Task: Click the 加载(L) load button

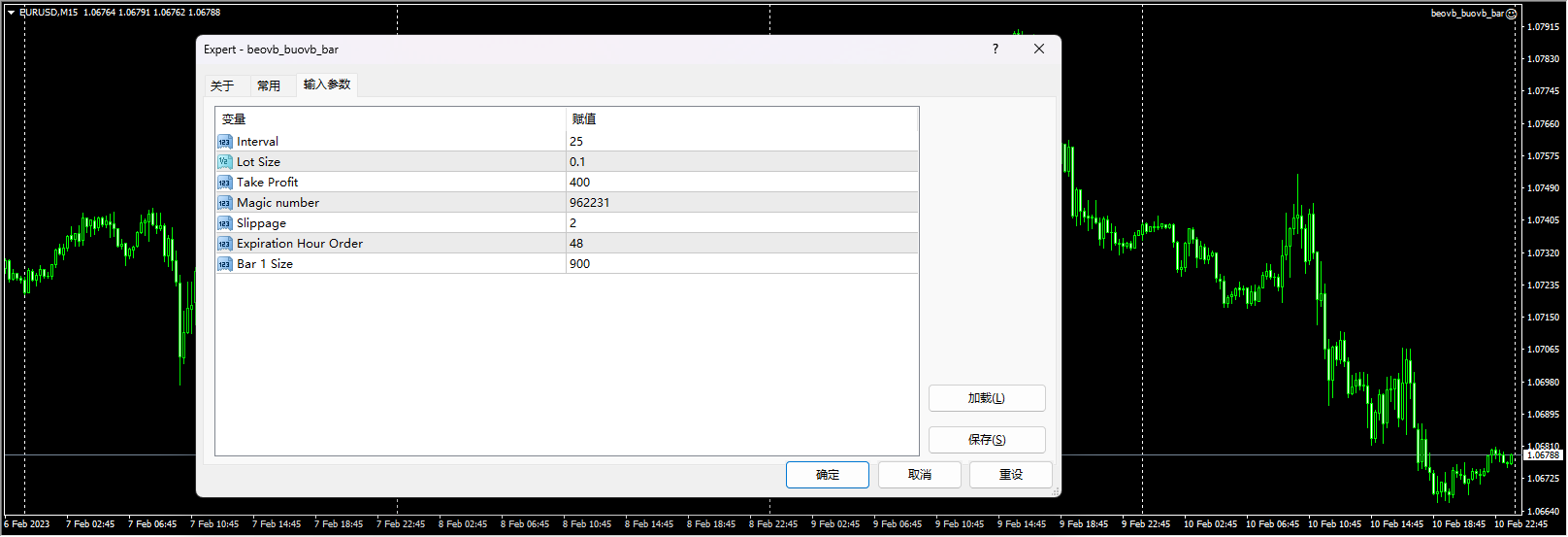Action: pyautogui.click(x=987, y=398)
